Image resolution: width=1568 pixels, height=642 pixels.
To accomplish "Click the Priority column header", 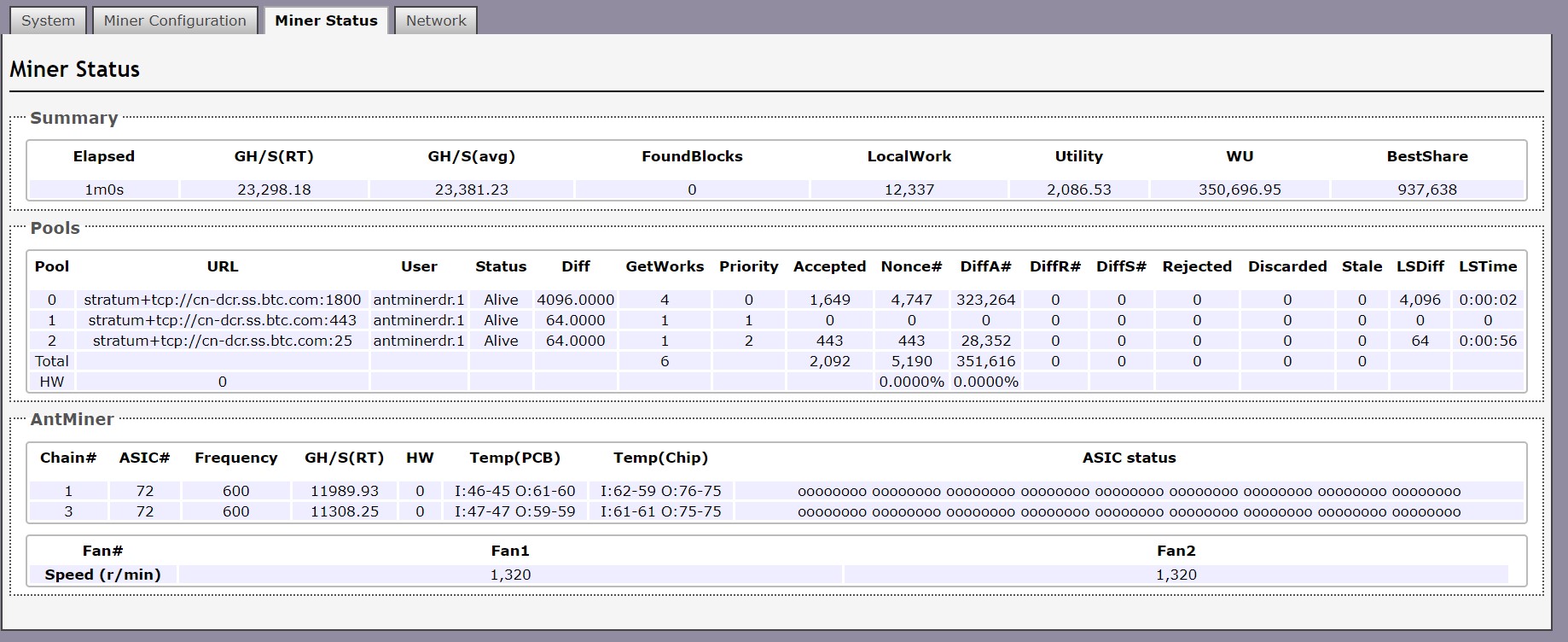I will pos(748,266).
